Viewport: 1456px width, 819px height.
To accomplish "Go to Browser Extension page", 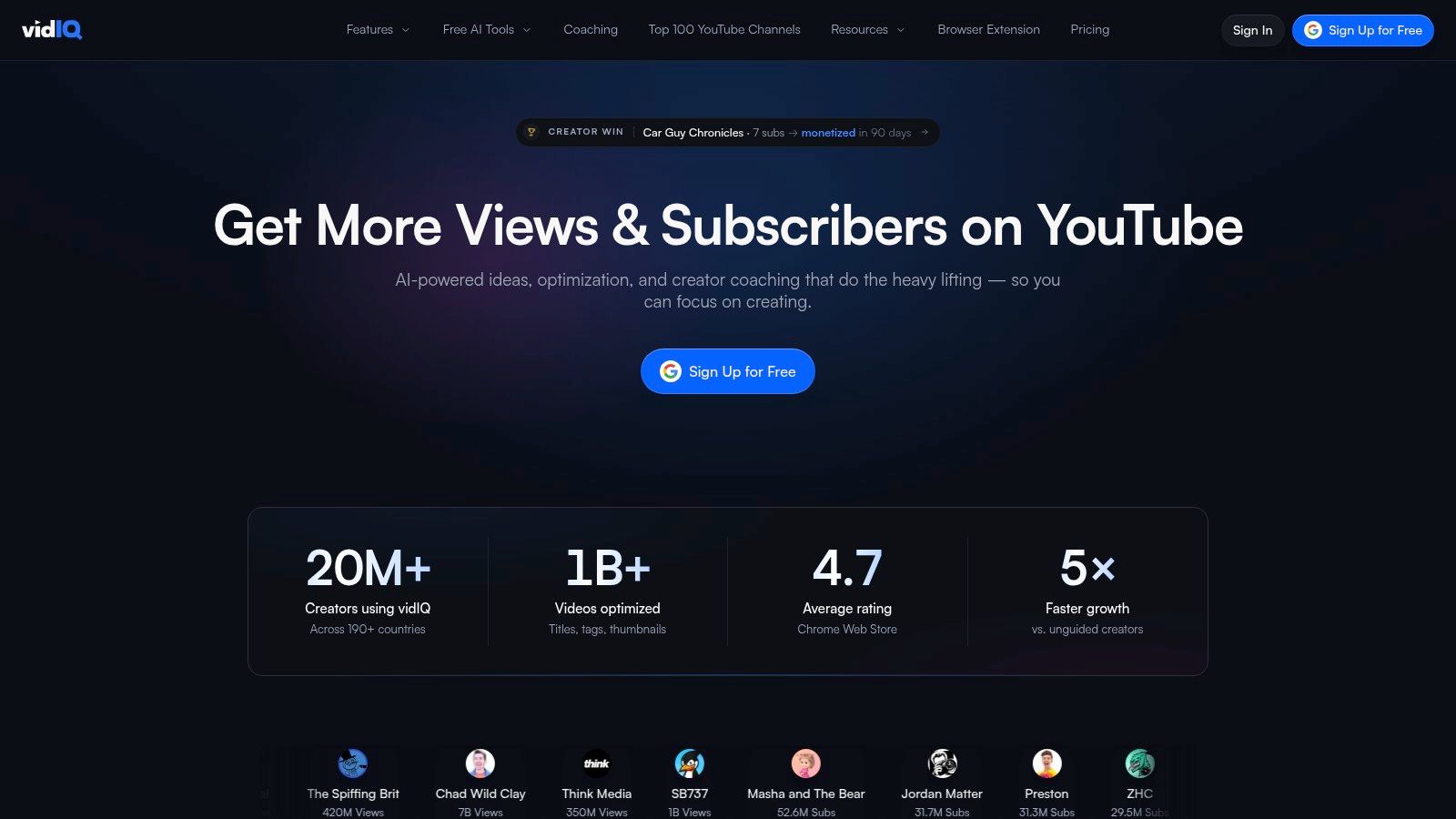I will pyautogui.click(x=988, y=30).
